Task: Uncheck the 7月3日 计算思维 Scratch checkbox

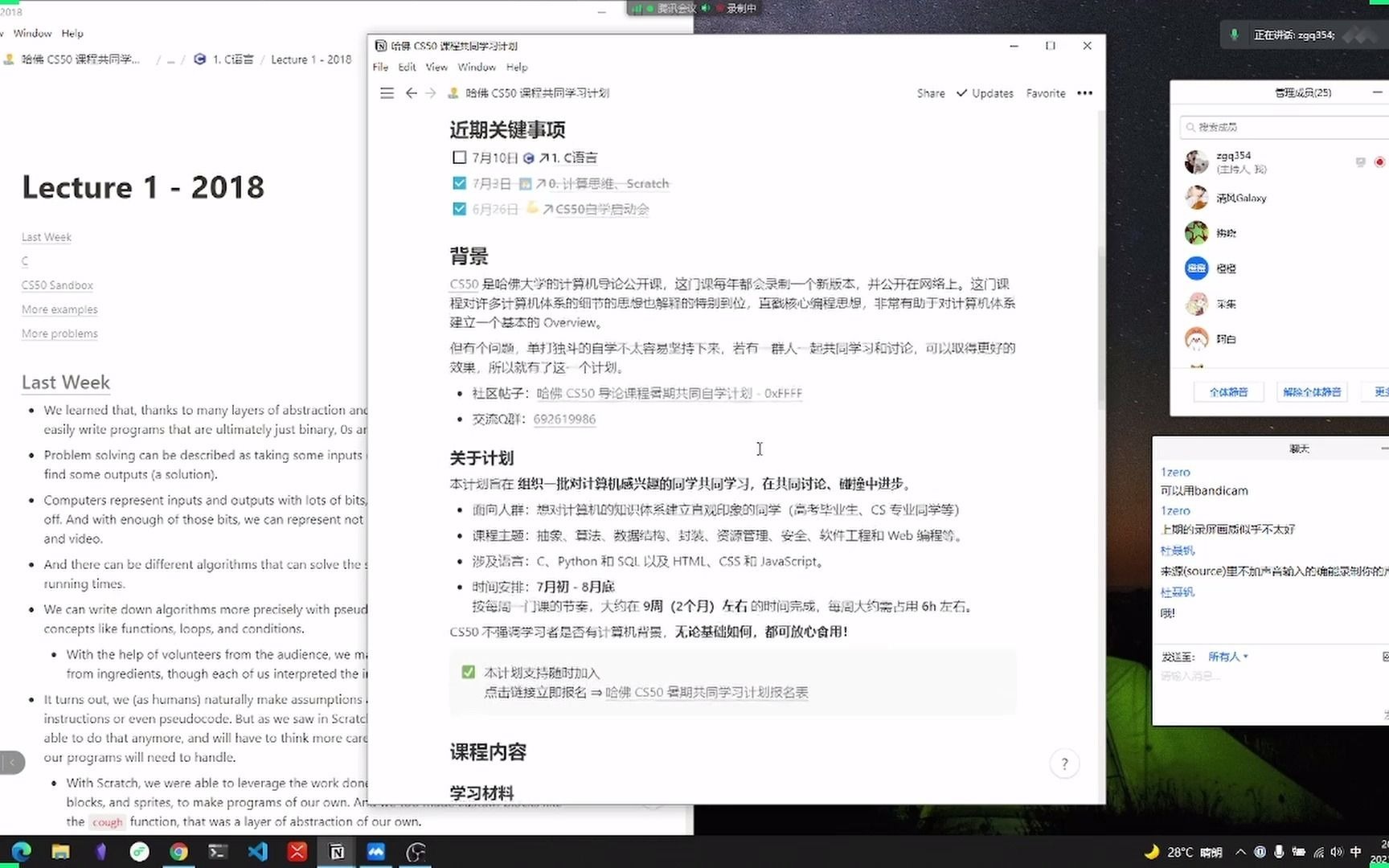Action: tap(459, 183)
